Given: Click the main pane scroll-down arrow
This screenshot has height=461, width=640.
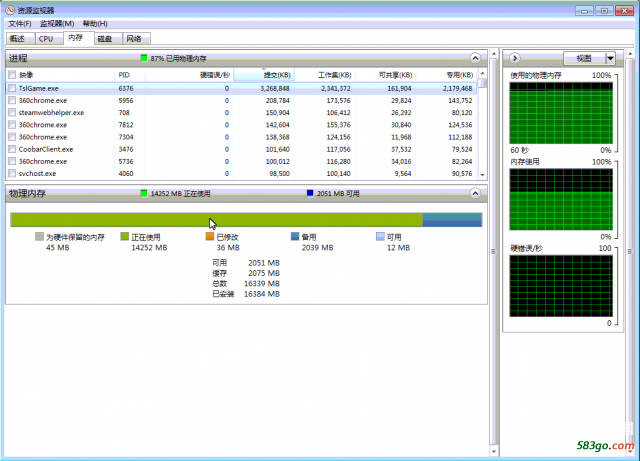Looking at the screenshot, I should tap(494, 452).
